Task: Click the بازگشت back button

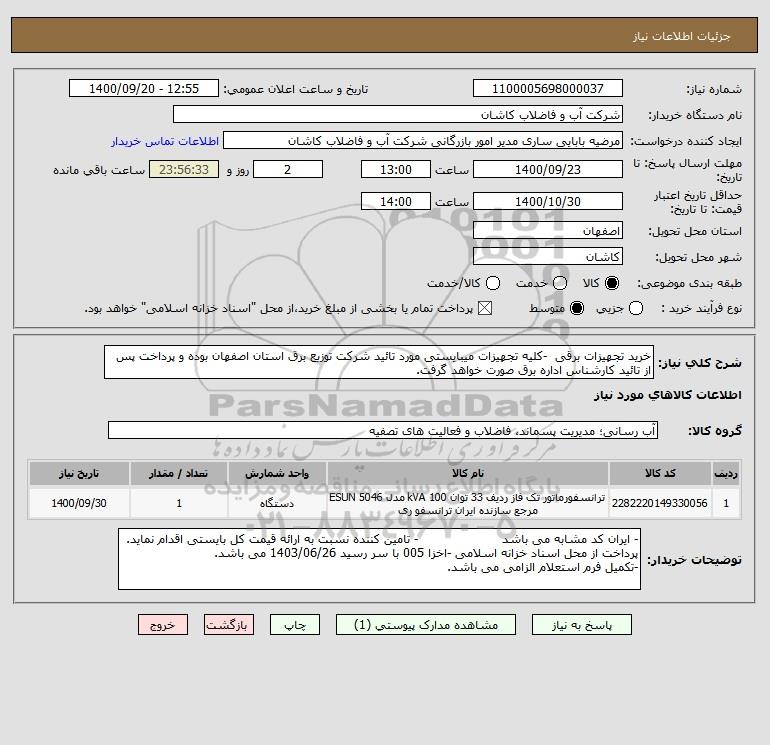Action: tap(229, 625)
